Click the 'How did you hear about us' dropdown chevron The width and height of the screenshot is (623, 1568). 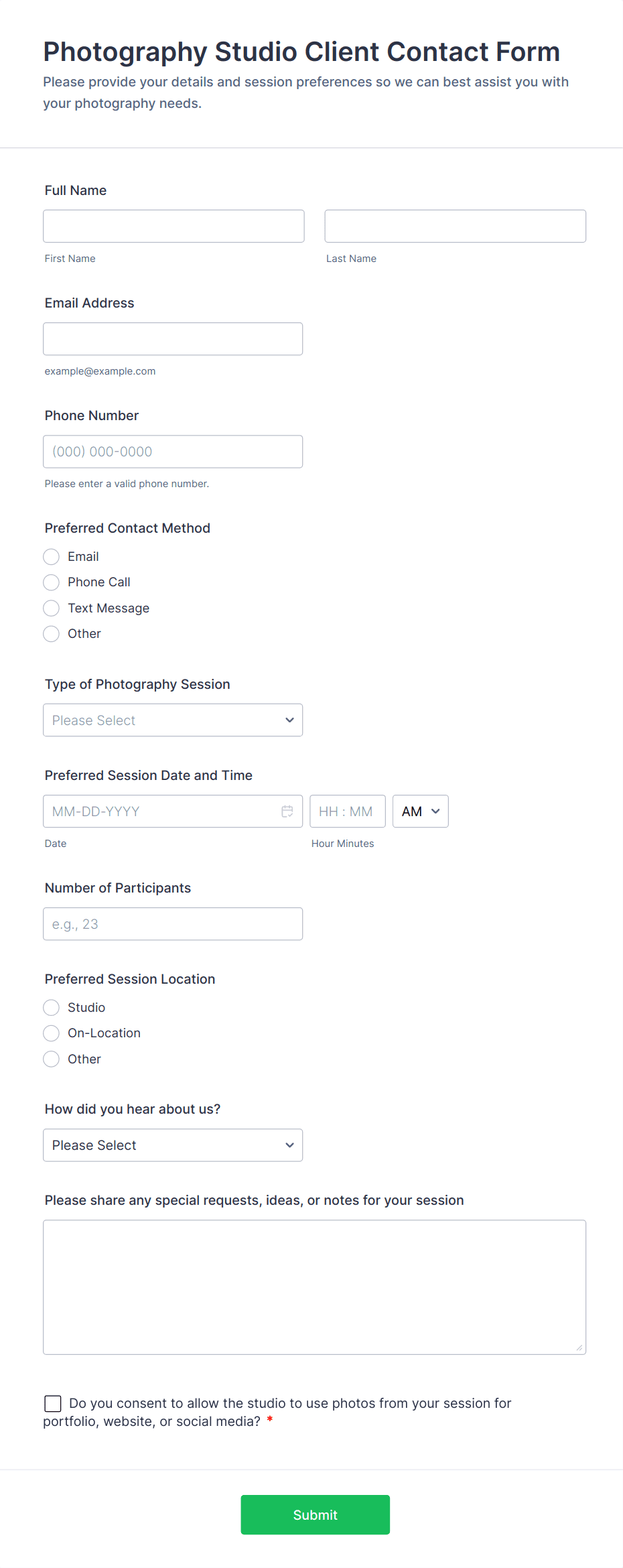(x=289, y=1145)
